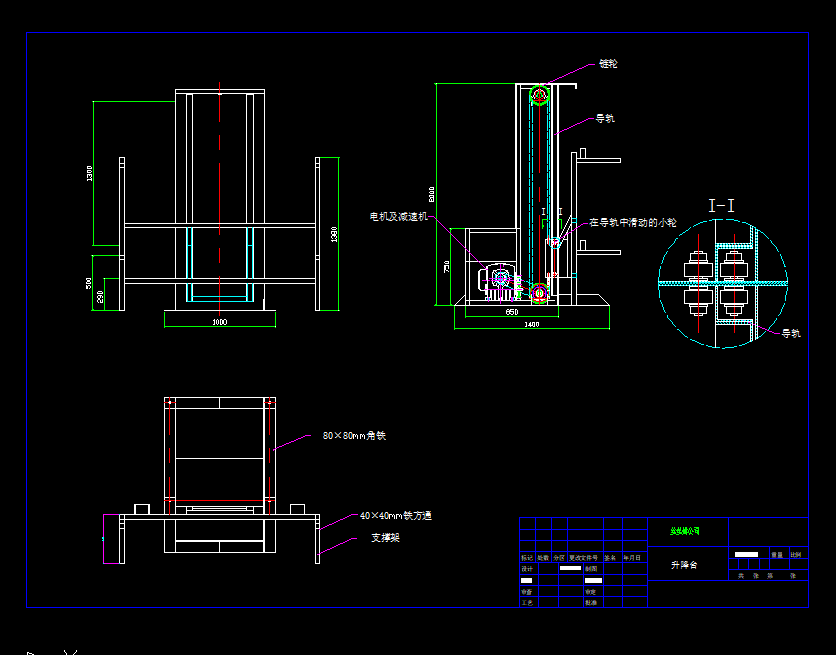Click the 设计 title block cell
836x655 pixels.
[x=527, y=569]
